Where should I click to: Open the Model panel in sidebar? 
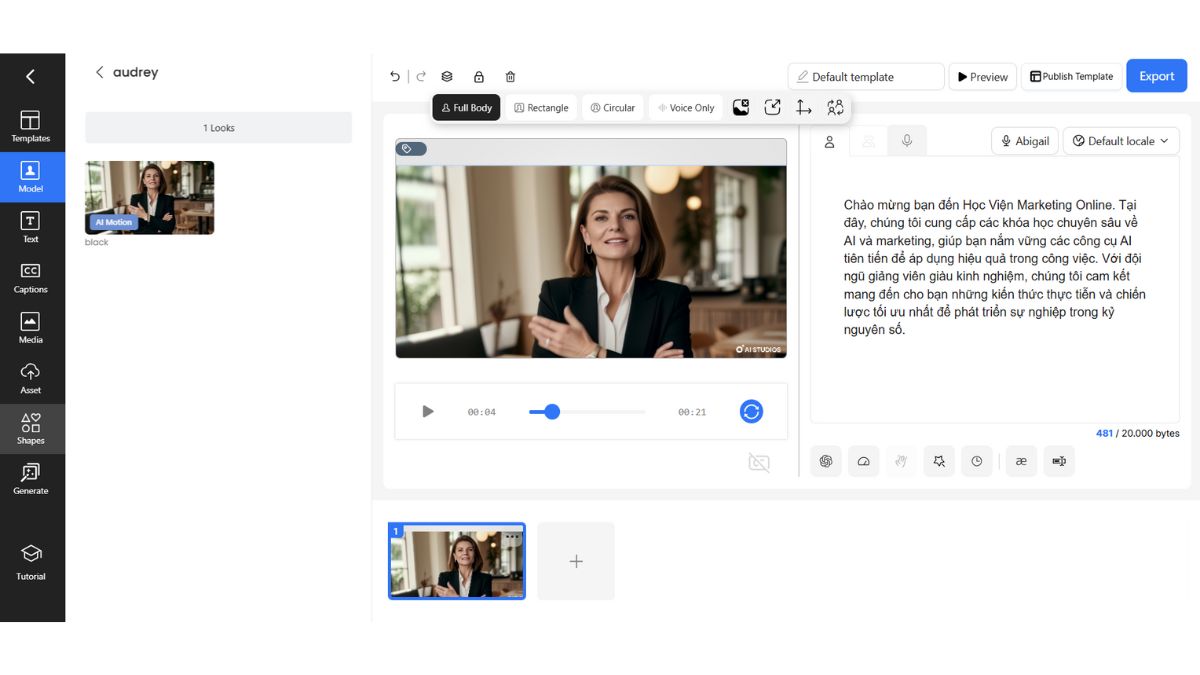pos(31,177)
